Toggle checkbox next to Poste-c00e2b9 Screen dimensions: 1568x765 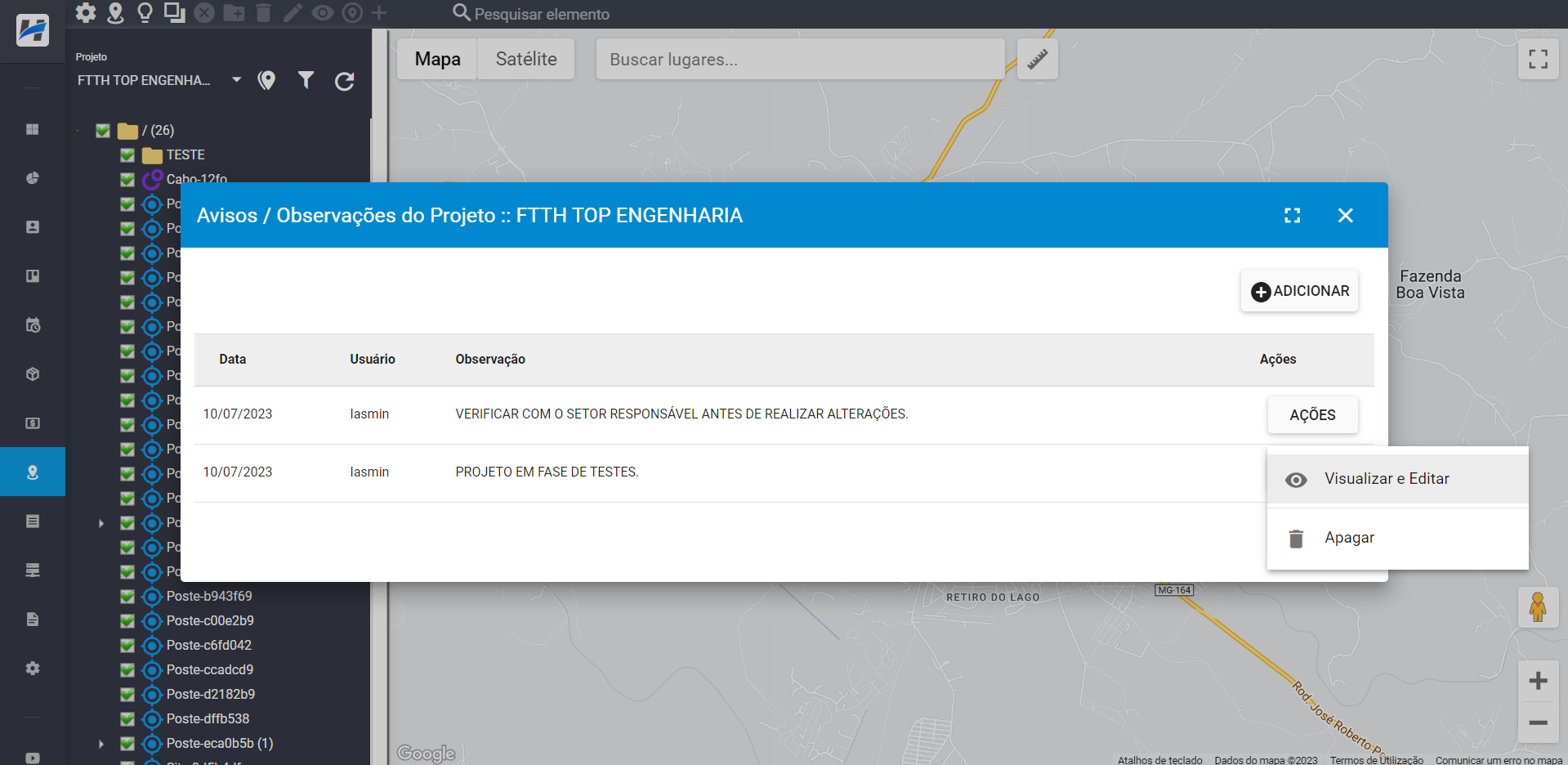click(x=127, y=621)
